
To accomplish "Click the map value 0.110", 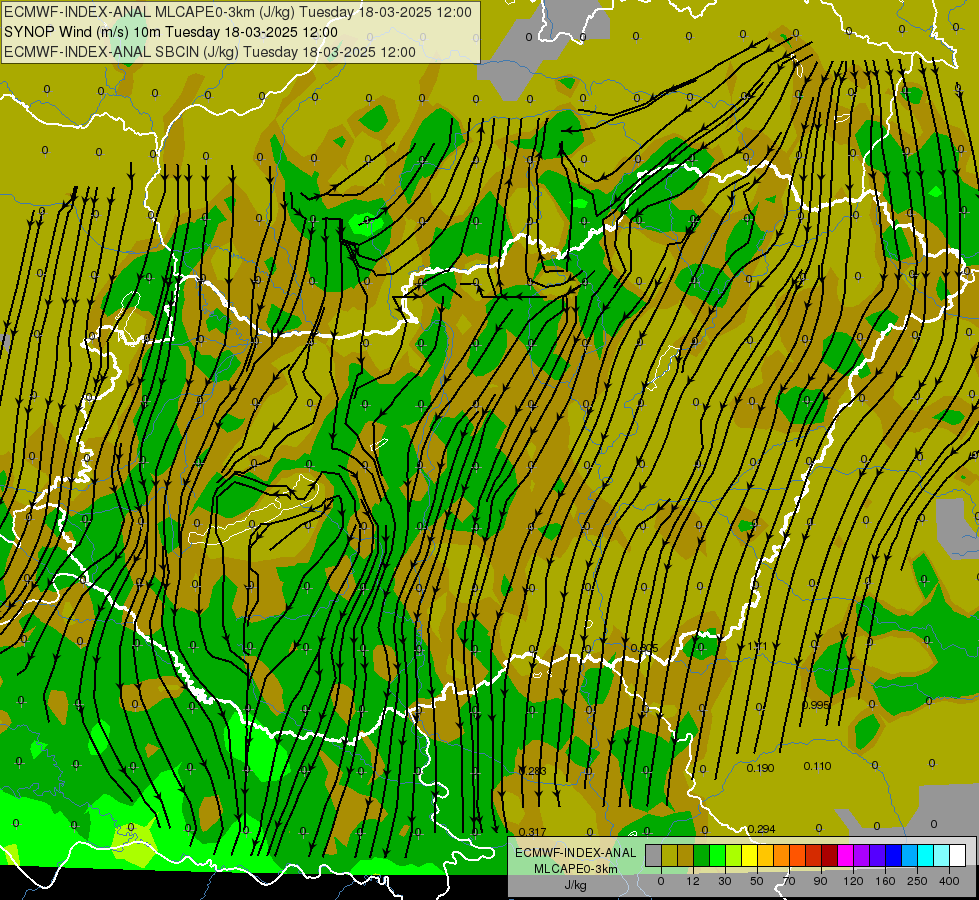I will [x=817, y=766].
